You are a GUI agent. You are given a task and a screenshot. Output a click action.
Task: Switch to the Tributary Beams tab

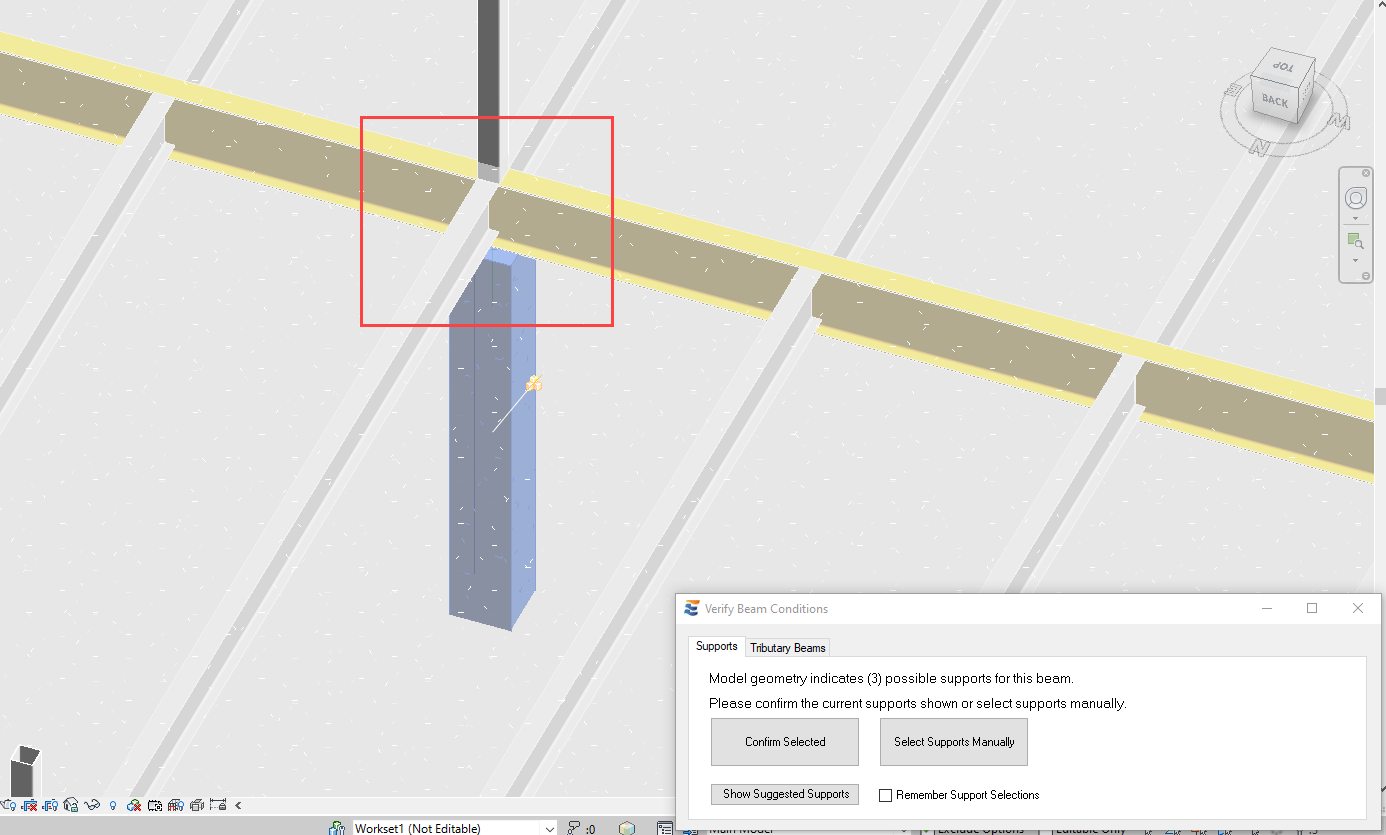[x=788, y=647]
